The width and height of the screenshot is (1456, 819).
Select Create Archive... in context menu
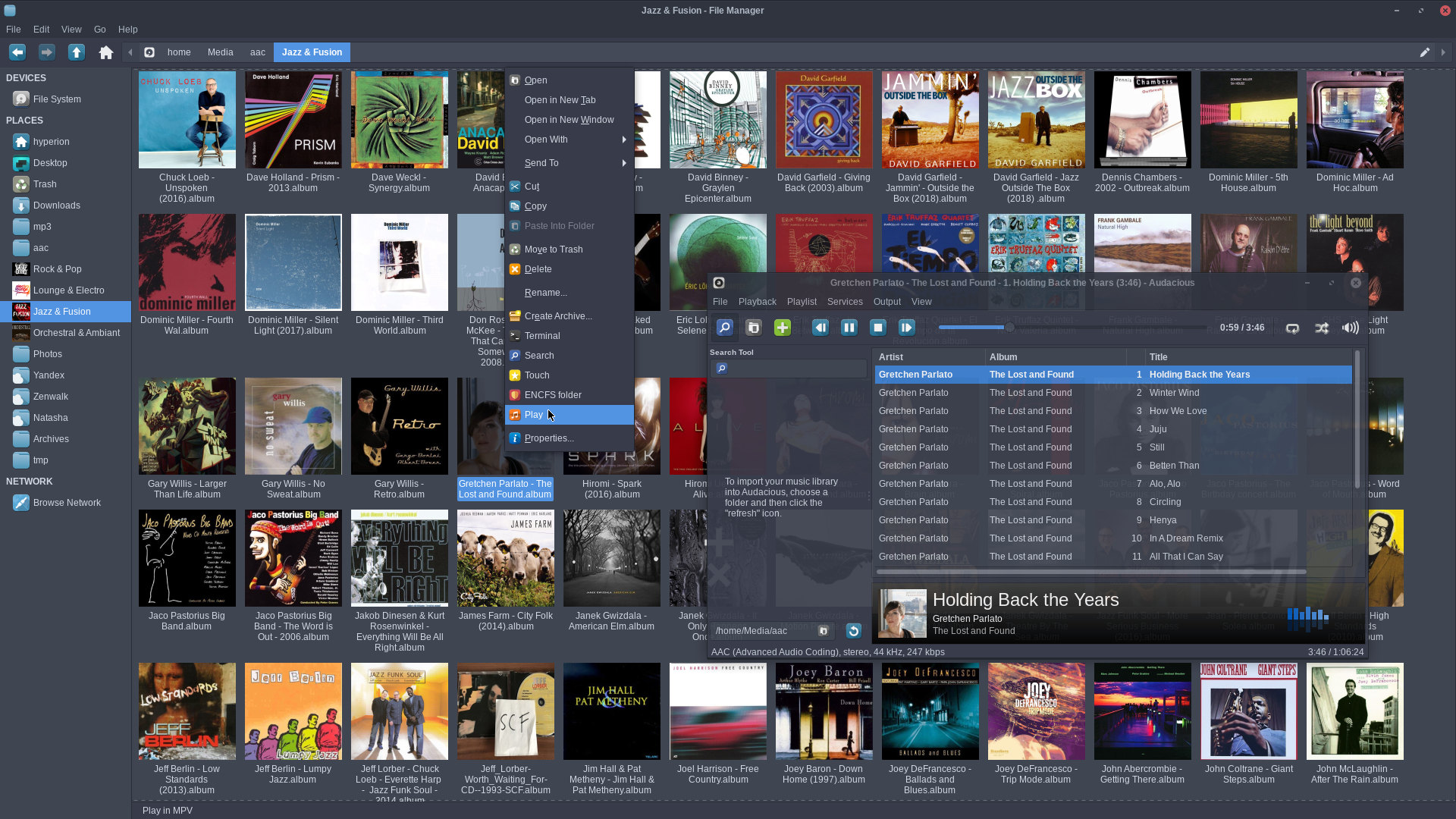(570, 316)
